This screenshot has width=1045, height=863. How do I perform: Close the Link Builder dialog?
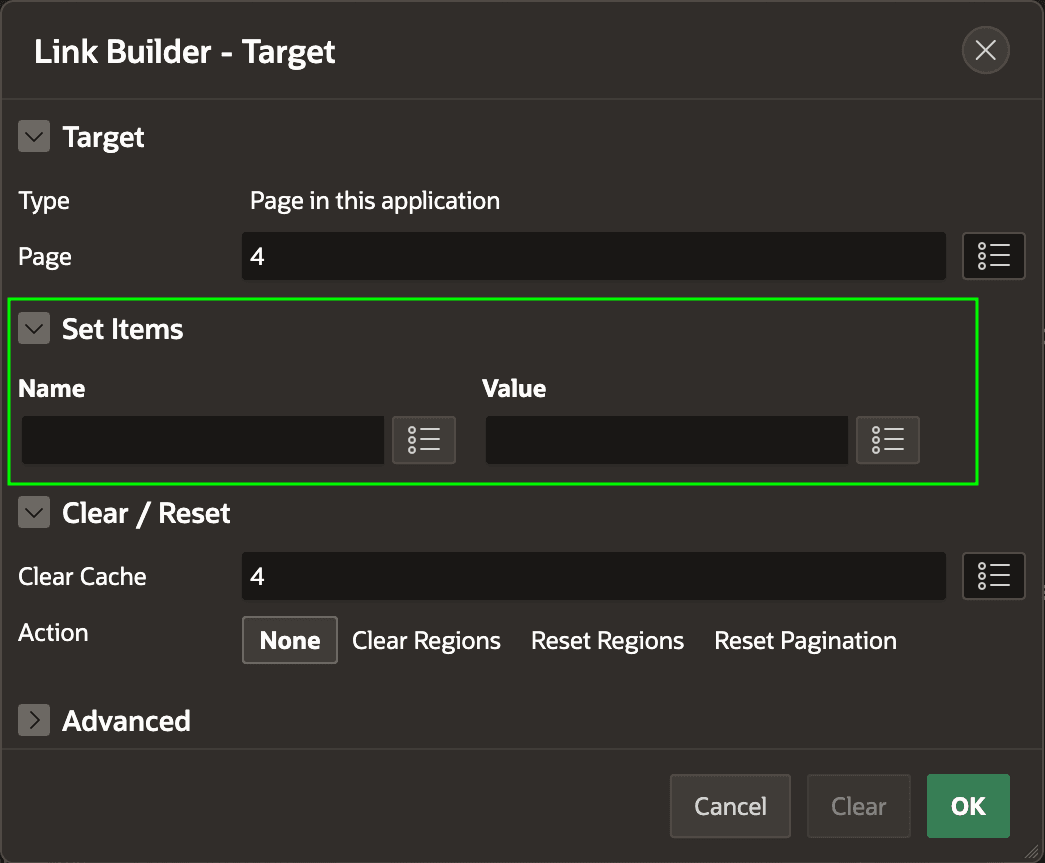click(x=986, y=50)
